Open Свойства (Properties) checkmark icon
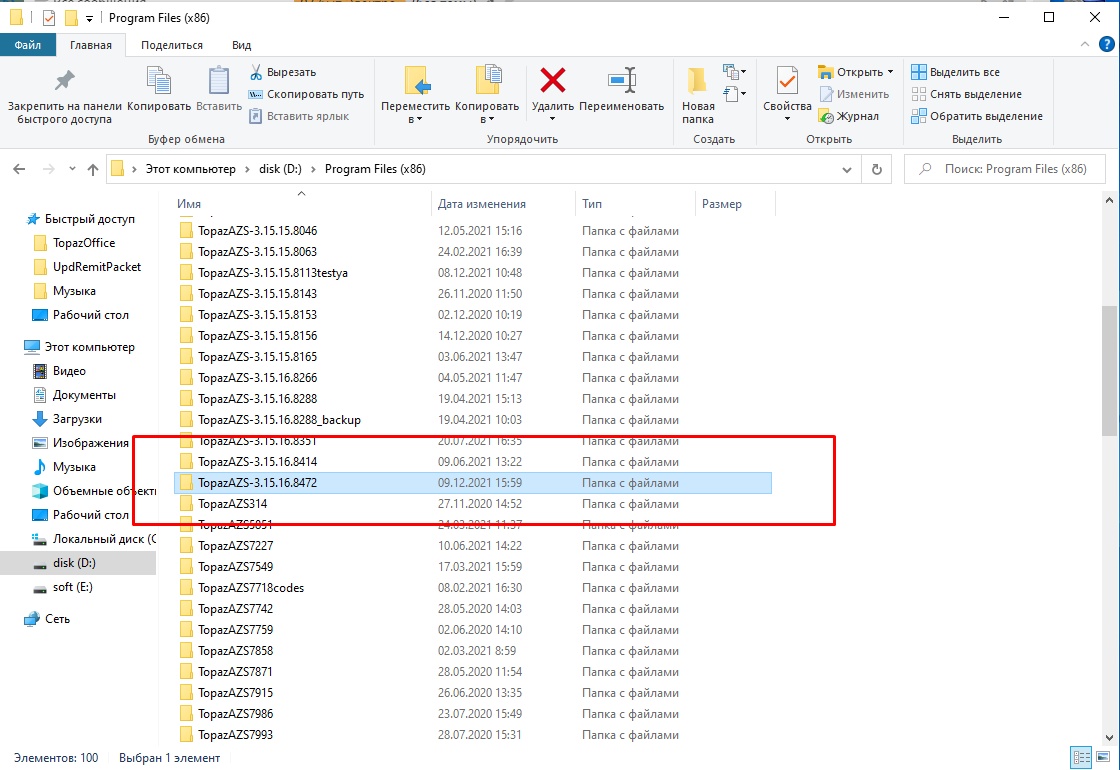The height and width of the screenshot is (770, 1120). [787, 94]
